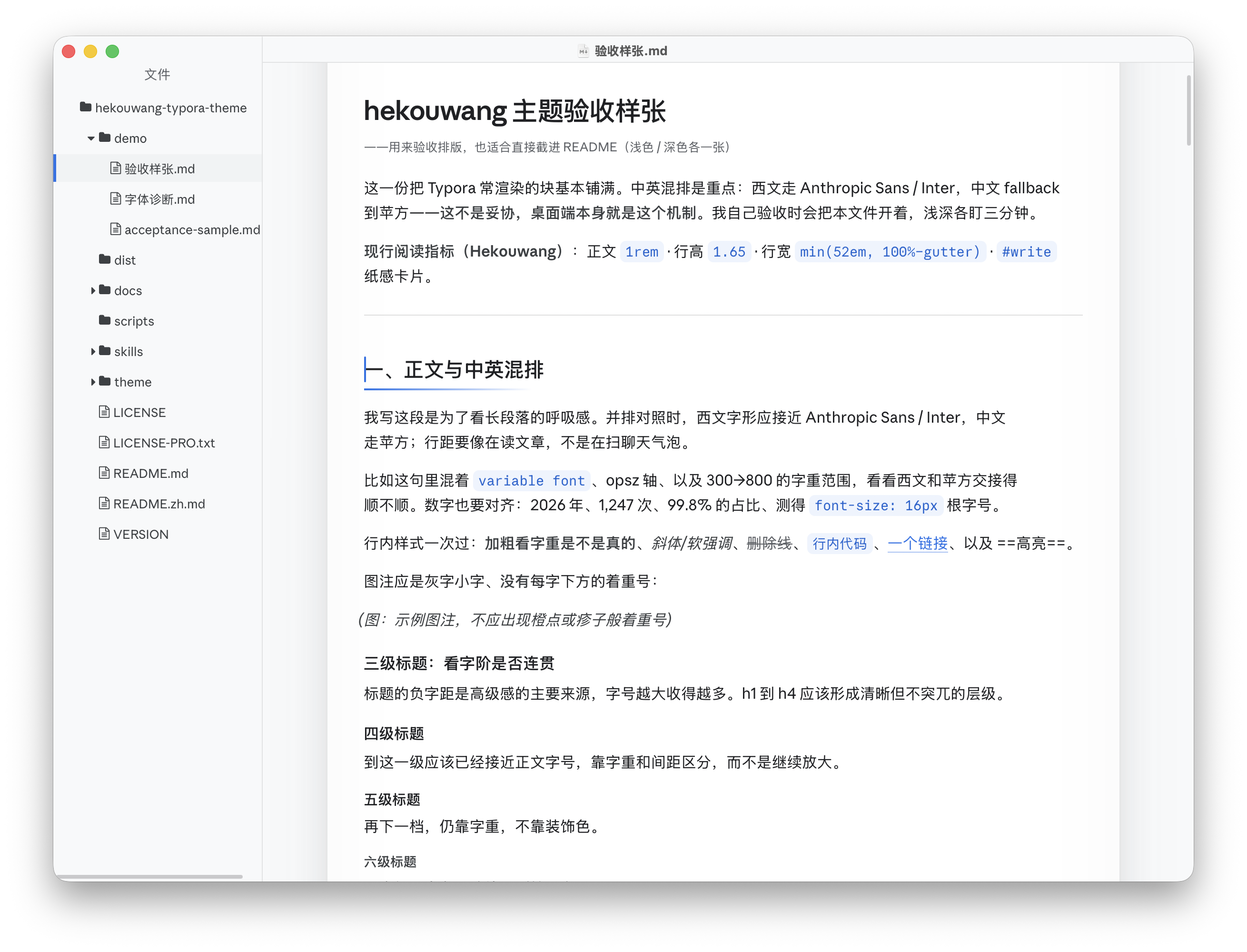1247x952 pixels.
Task: Open 验收样张.md in the file tree
Action: [160, 169]
